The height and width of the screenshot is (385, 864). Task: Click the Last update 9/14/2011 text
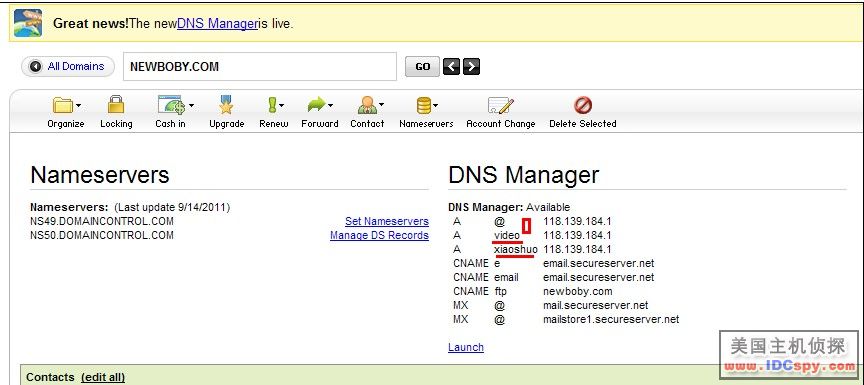[172, 208]
